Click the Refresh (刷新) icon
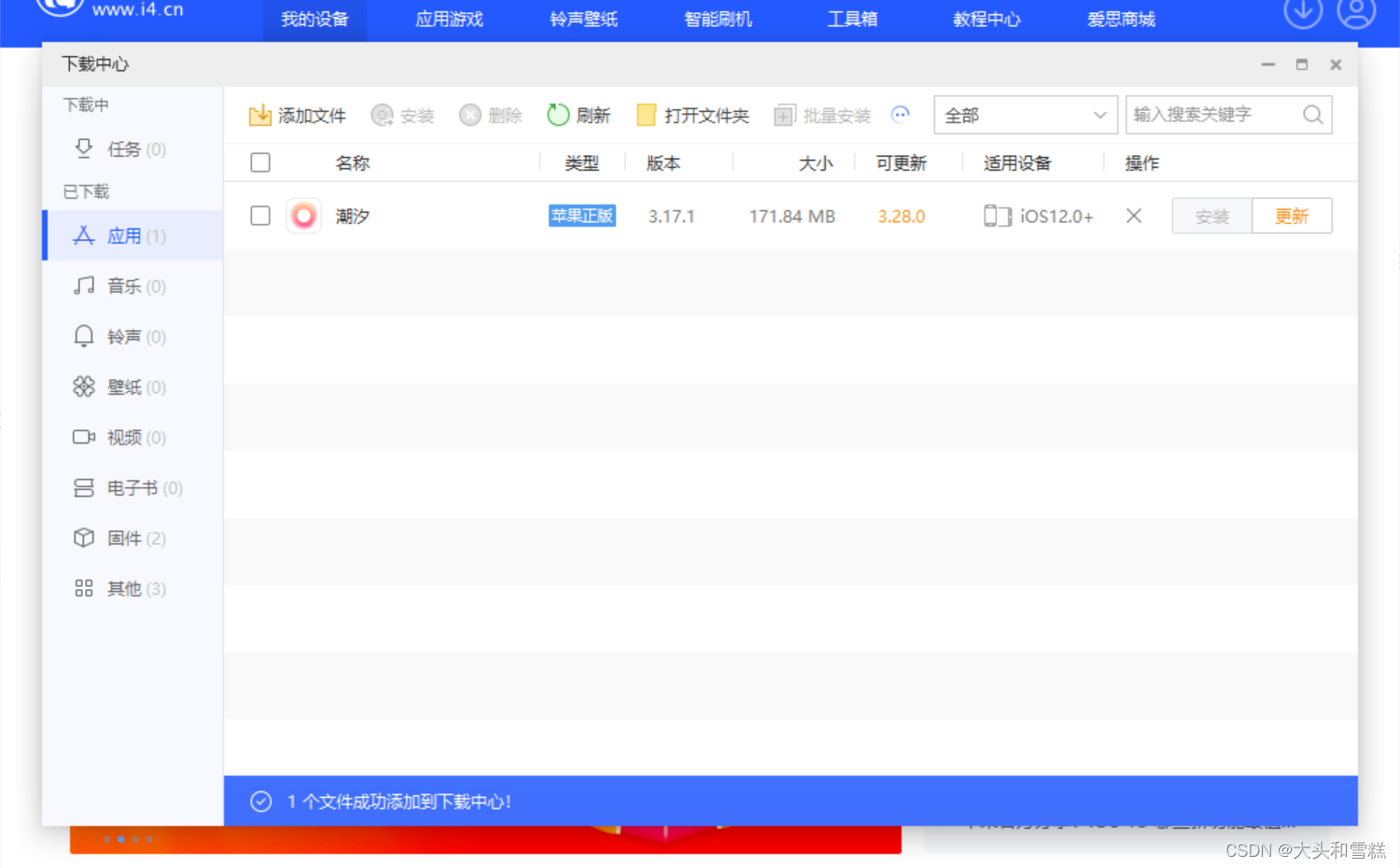 click(558, 115)
